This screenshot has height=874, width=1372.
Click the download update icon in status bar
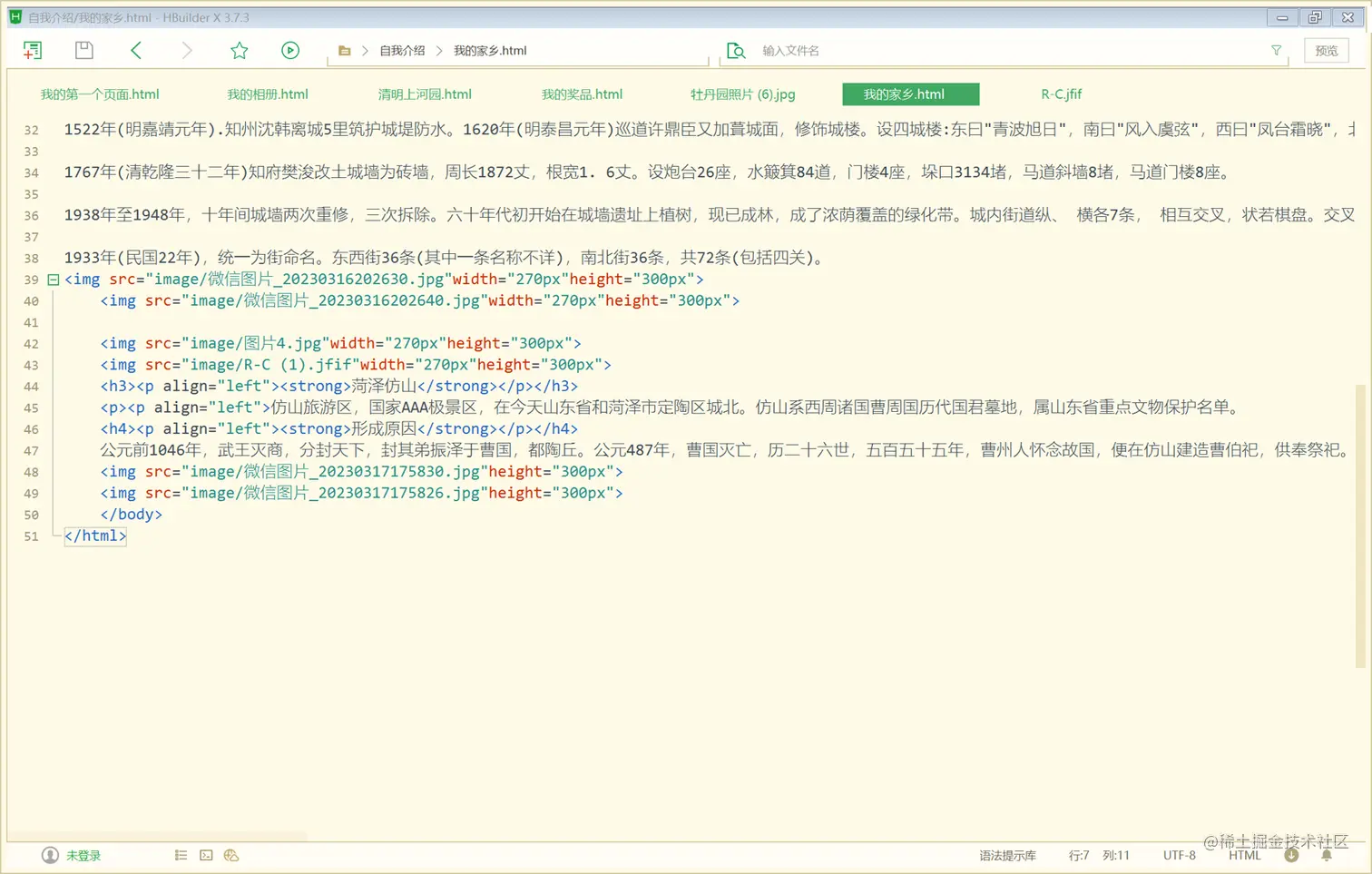(x=1291, y=855)
